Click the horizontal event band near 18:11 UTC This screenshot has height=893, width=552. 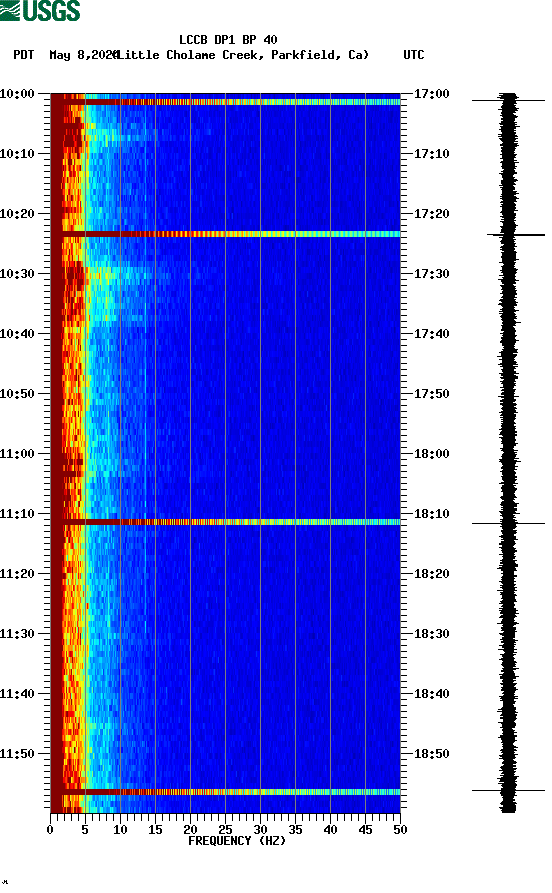[x=226, y=522]
